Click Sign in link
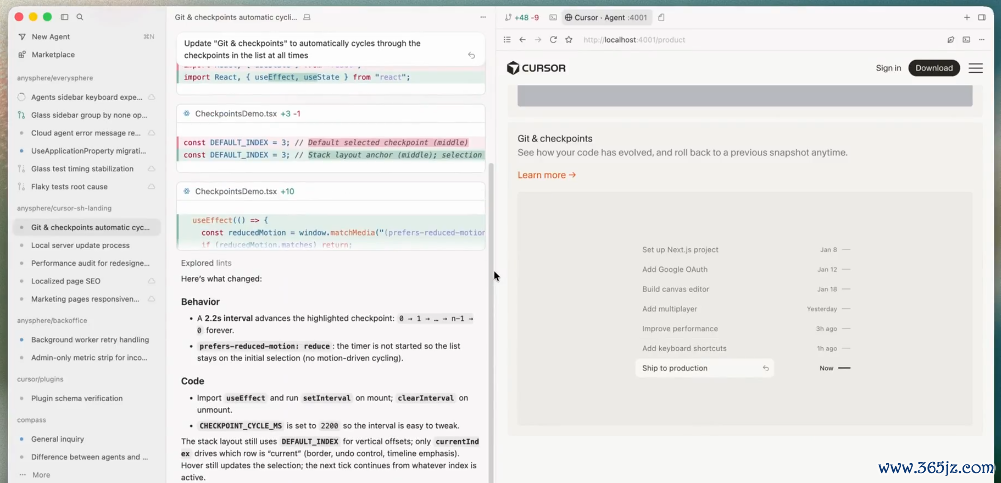Image resolution: width=1001 pixels, height=483 pixels. [x=888, y=68]
